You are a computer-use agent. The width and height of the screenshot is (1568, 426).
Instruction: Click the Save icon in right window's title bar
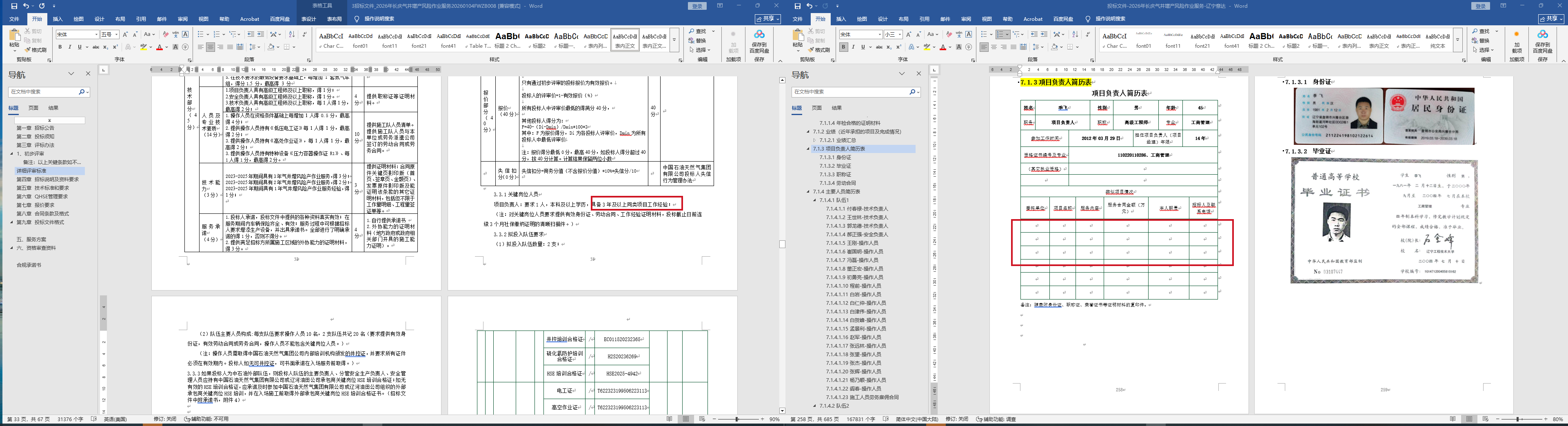click(x=798, y=6)
